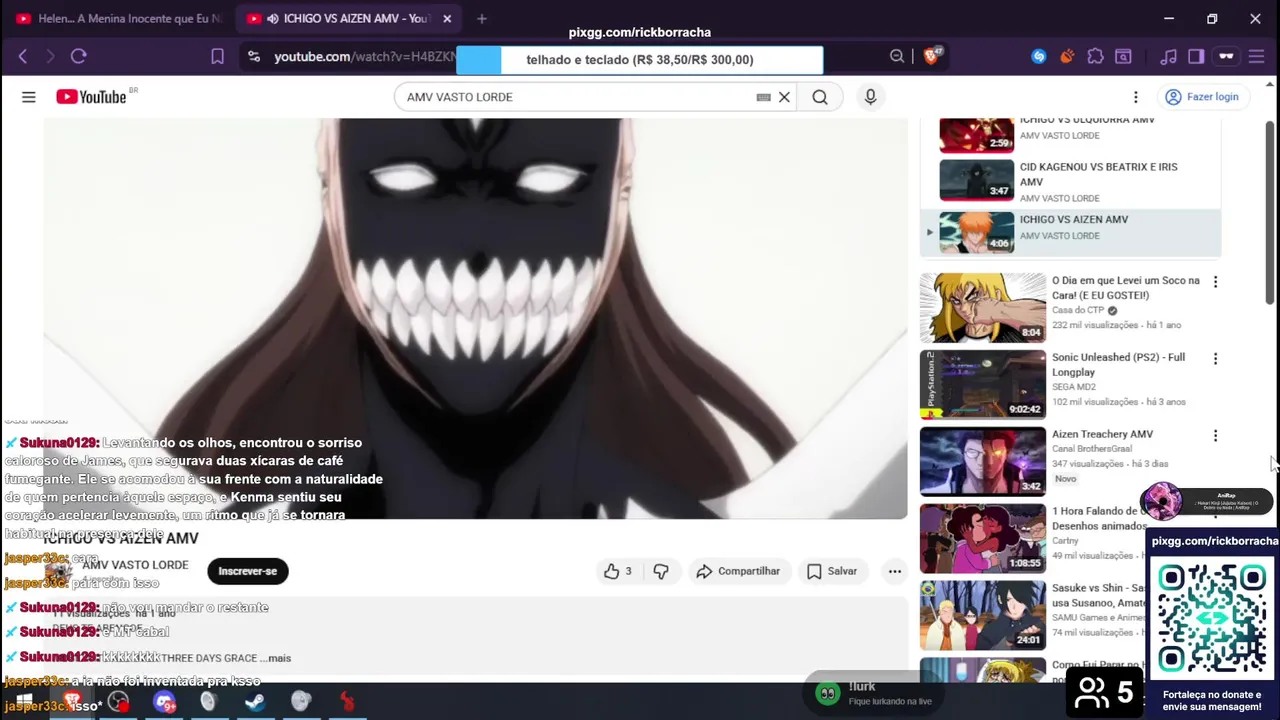Viewport: 1280px width, 720px height.
Task: Open options for O Dia em que Levei video
Action: coord(1215,282)
